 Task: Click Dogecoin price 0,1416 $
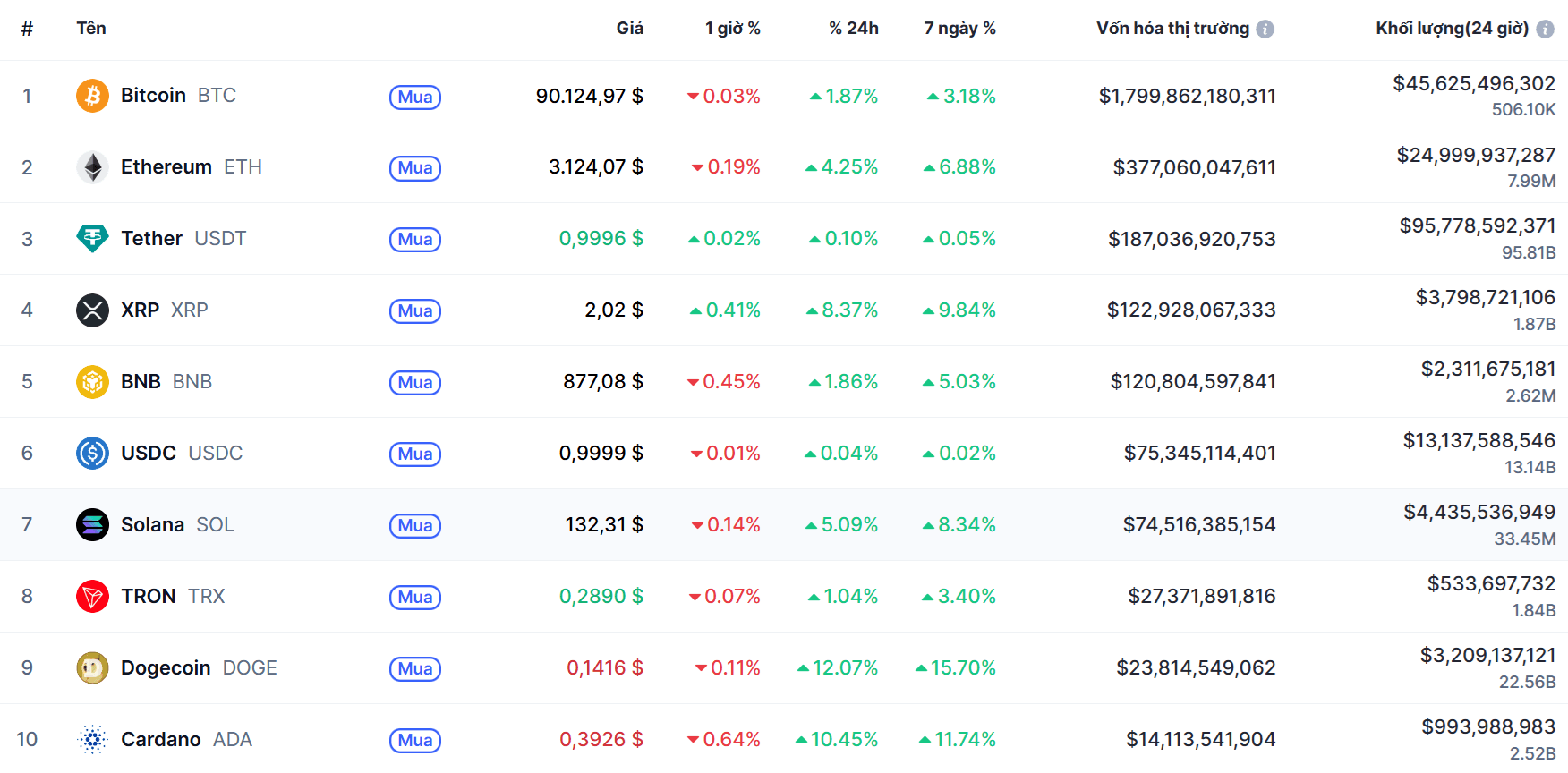605,668
